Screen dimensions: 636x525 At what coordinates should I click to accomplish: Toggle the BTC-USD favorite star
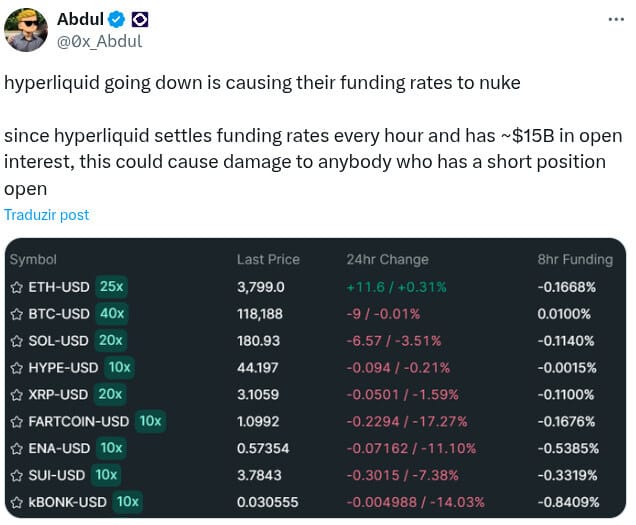[16, 314]
